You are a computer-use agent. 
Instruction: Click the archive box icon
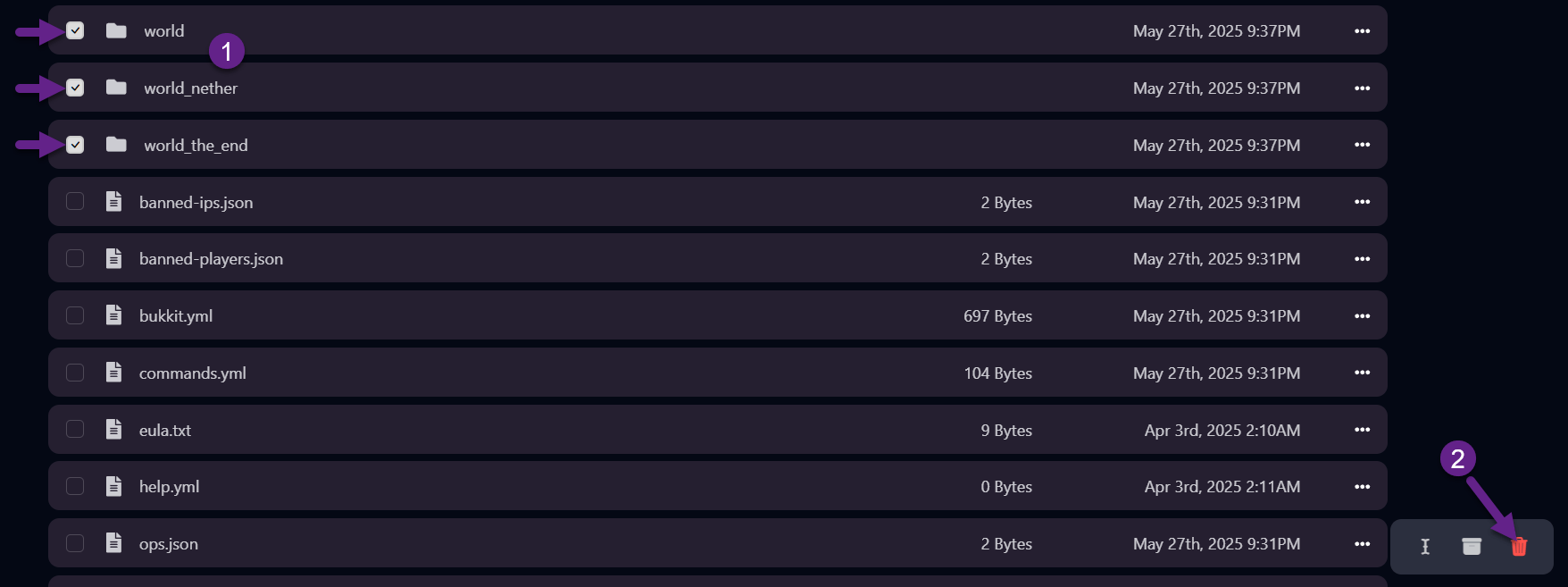[x=1472, y=547]
